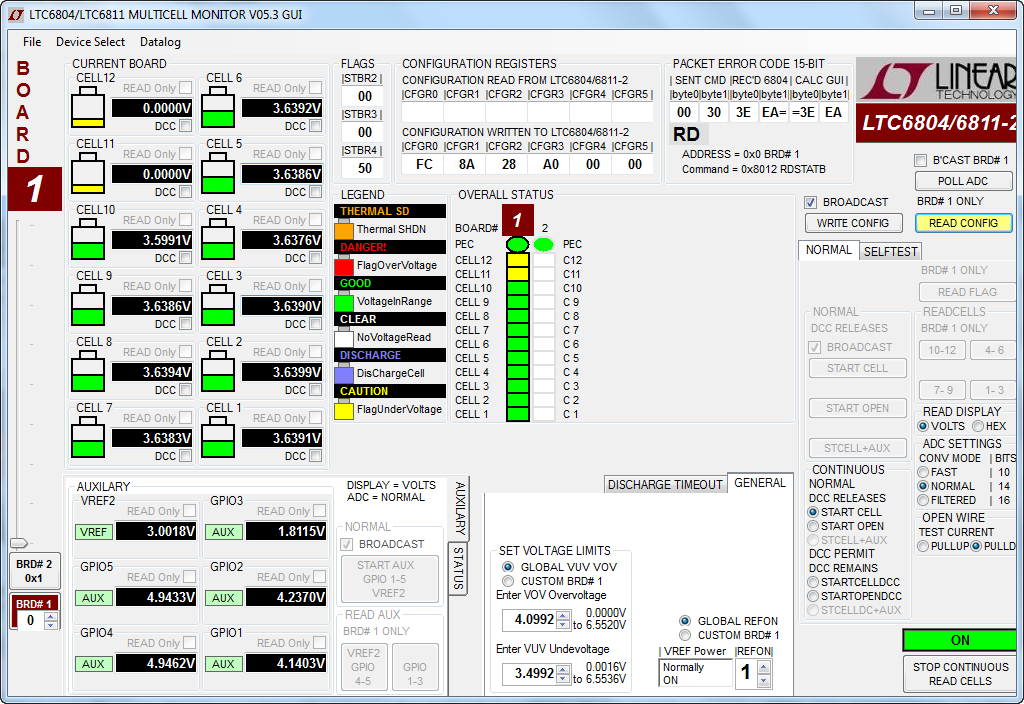This screenshot has height=704, width=1024.
Task: Click the Linear Technology logo
Action: click(x=938, y=80)
